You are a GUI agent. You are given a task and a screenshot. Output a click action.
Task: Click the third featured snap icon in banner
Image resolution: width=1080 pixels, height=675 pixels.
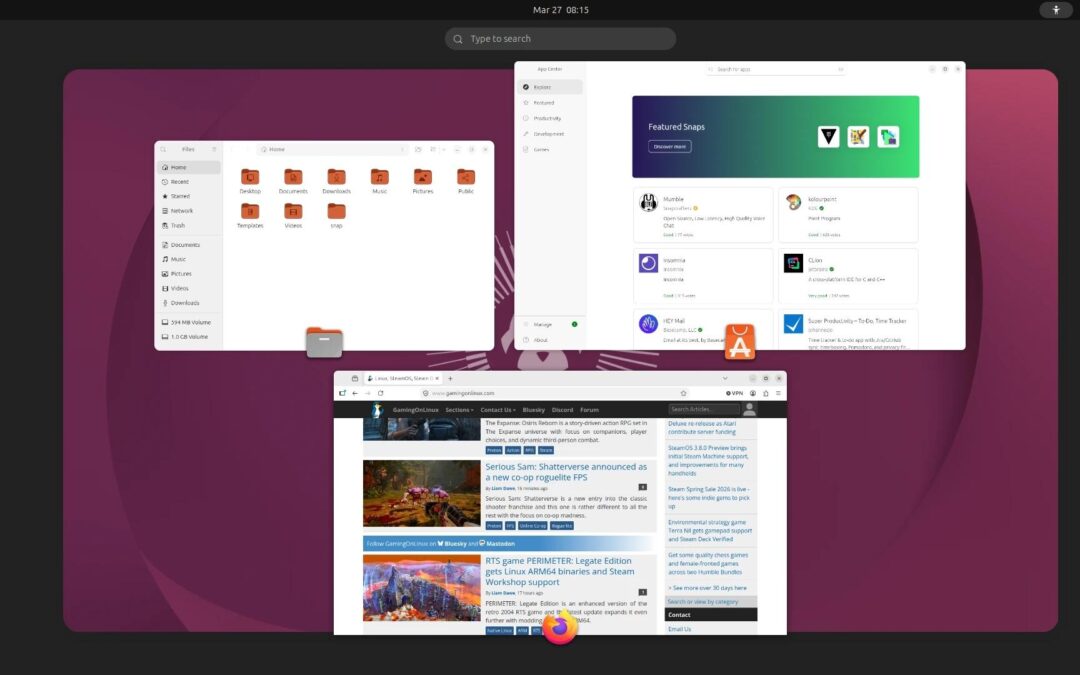[888, 136]
